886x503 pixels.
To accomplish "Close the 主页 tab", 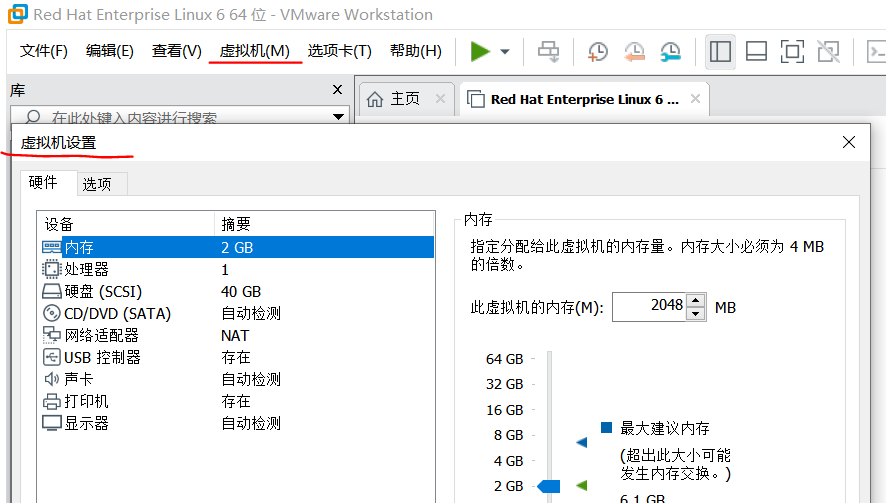I will pos(440,99).
